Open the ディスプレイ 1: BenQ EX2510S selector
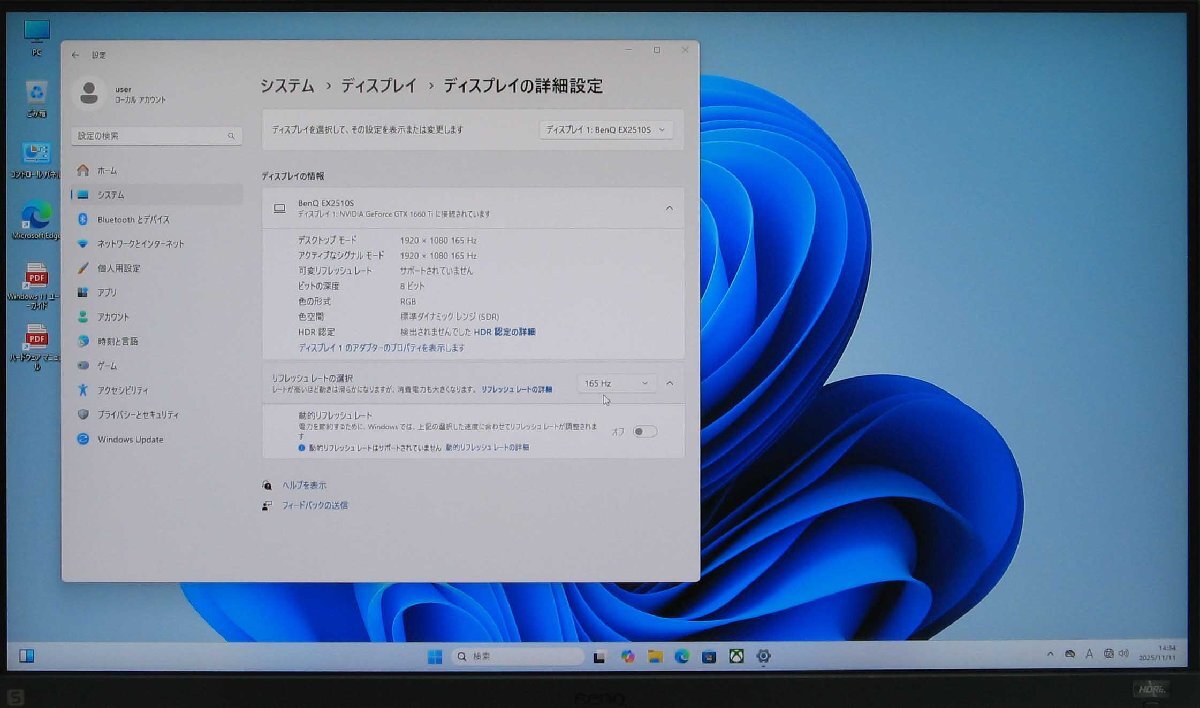Screen dimensions: 1200x708 [607, 129]
